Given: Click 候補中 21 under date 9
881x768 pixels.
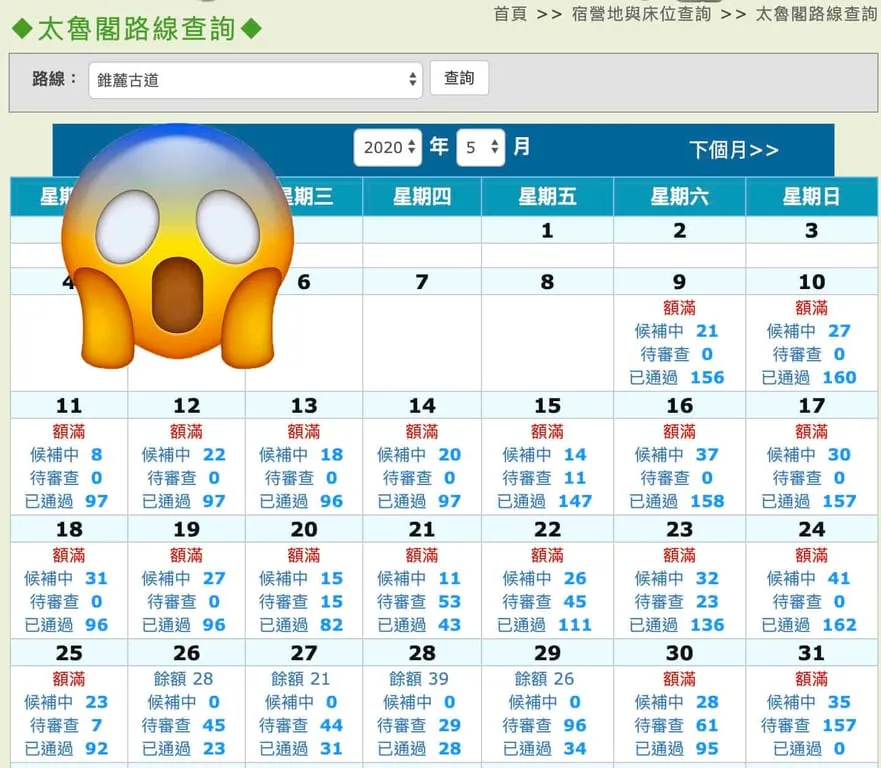Looking at the screenshot, I should tap(676, 331).
